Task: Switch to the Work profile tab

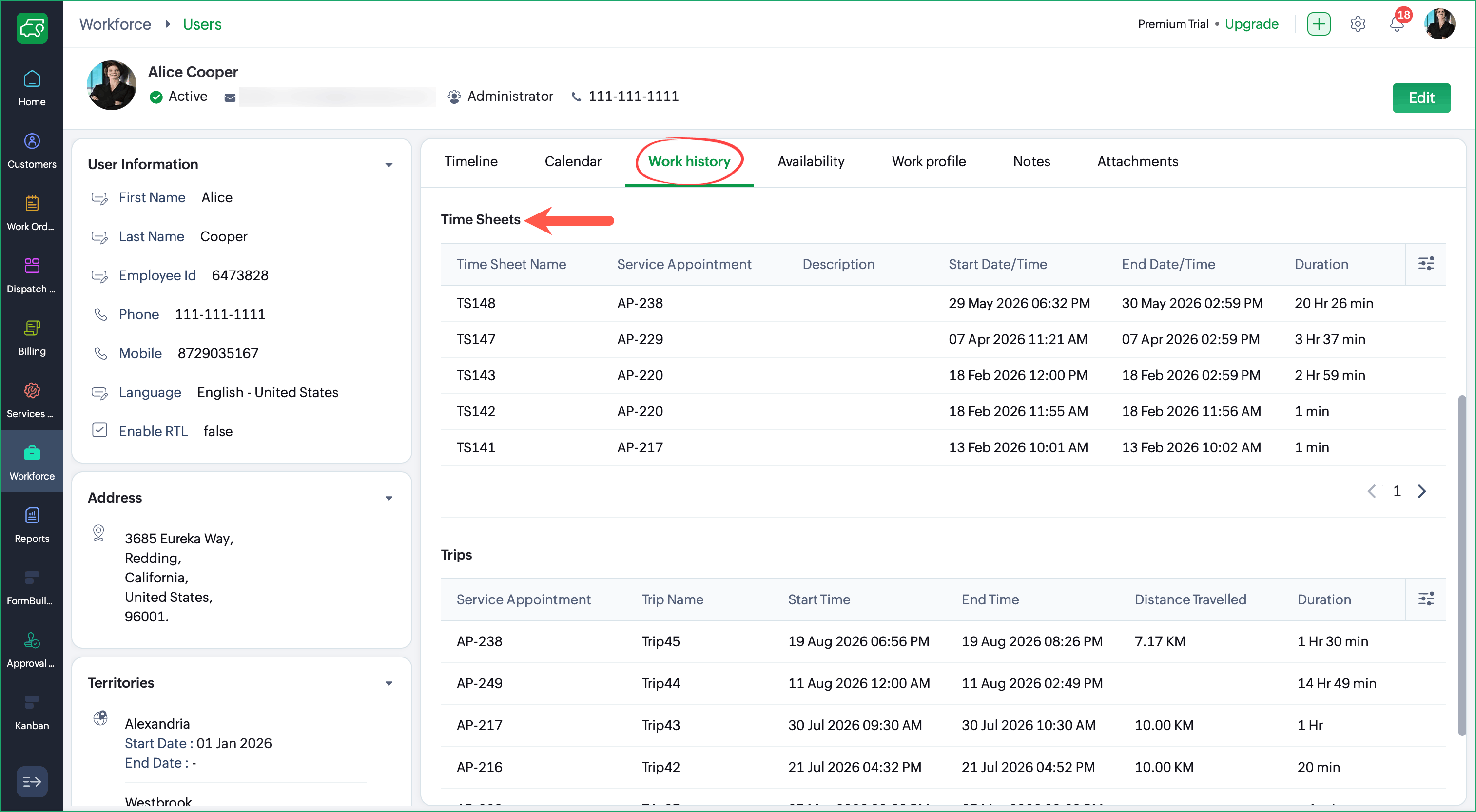Action: (928, 162)
